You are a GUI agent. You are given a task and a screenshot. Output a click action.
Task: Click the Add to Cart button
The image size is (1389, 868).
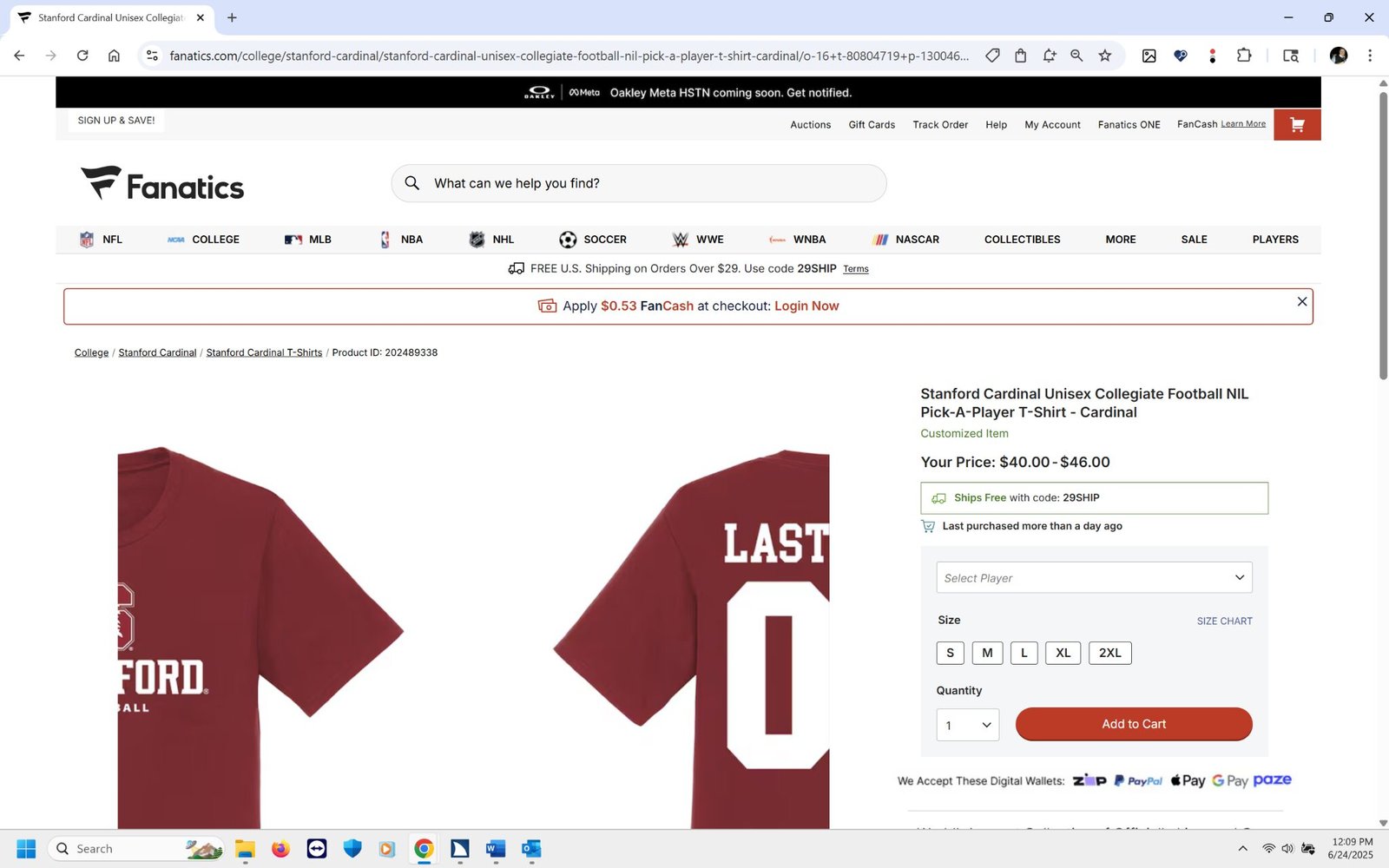(1134, 724)
